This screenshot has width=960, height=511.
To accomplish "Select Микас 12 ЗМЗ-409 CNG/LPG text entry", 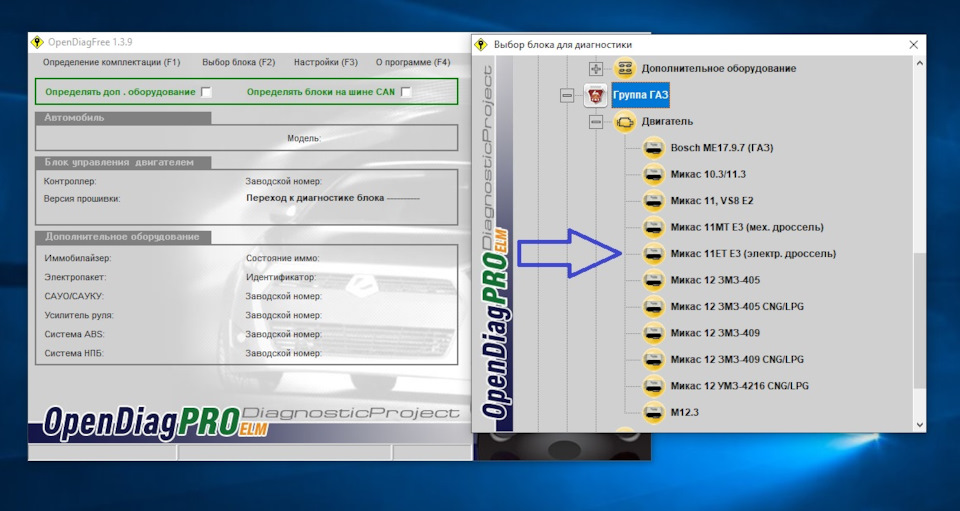I will 737,359.
